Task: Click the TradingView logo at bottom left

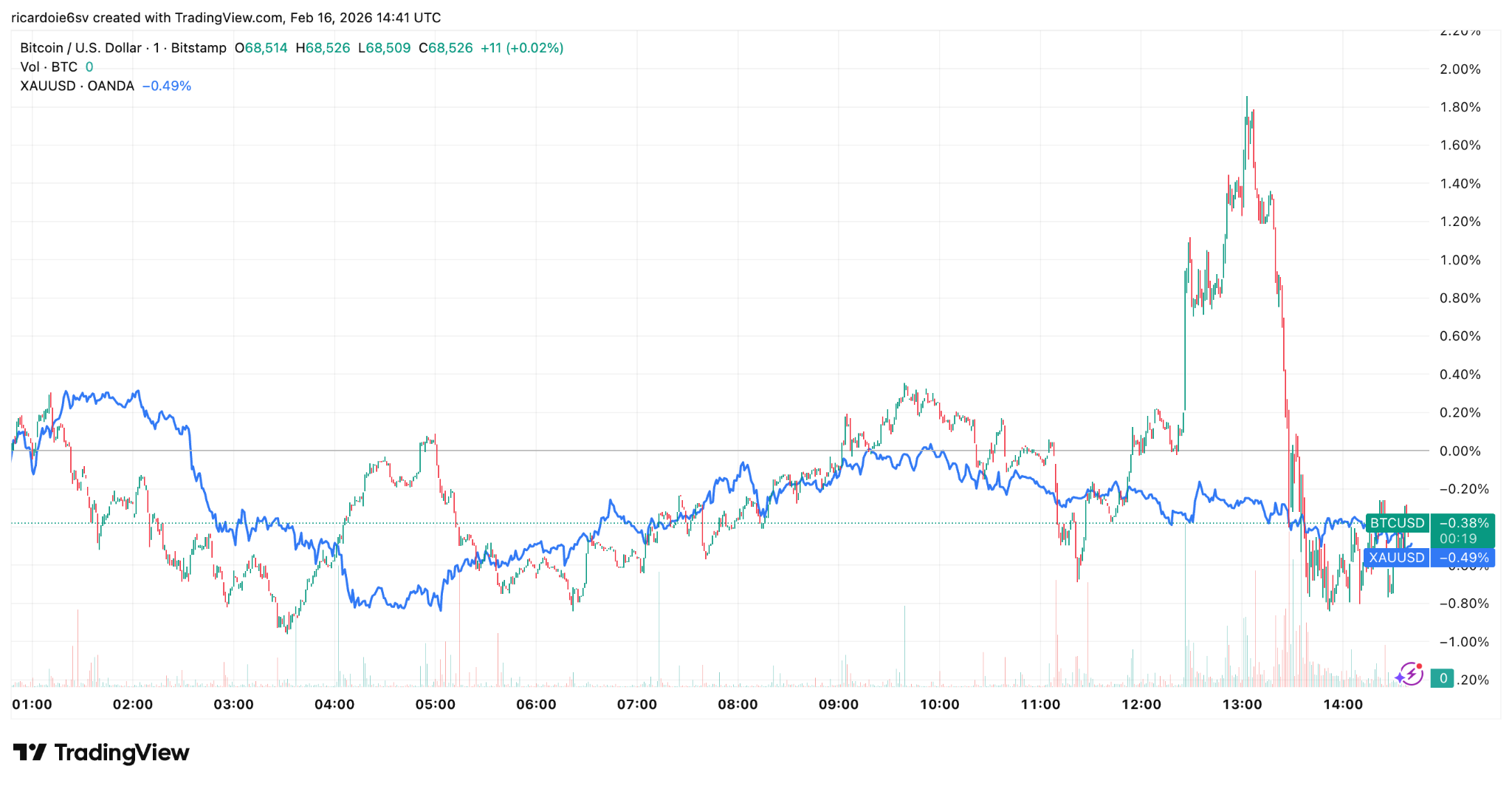Action: click(101, 753)
